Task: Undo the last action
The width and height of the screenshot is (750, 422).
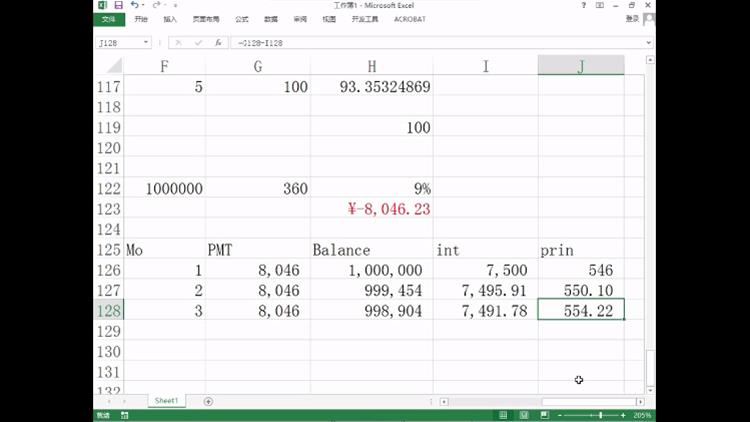Action: click(x=134, y=5)
